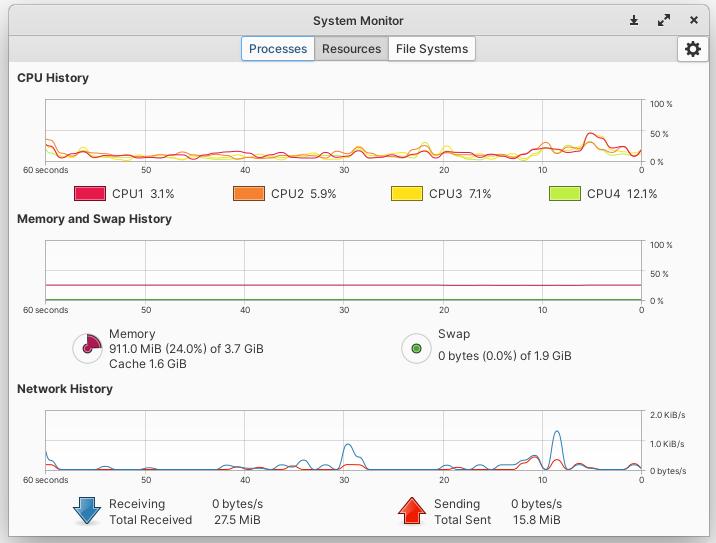The width and height of the screenshot is (716, 543).
Task: Open the settings gear menu
Action: [692, 49]
